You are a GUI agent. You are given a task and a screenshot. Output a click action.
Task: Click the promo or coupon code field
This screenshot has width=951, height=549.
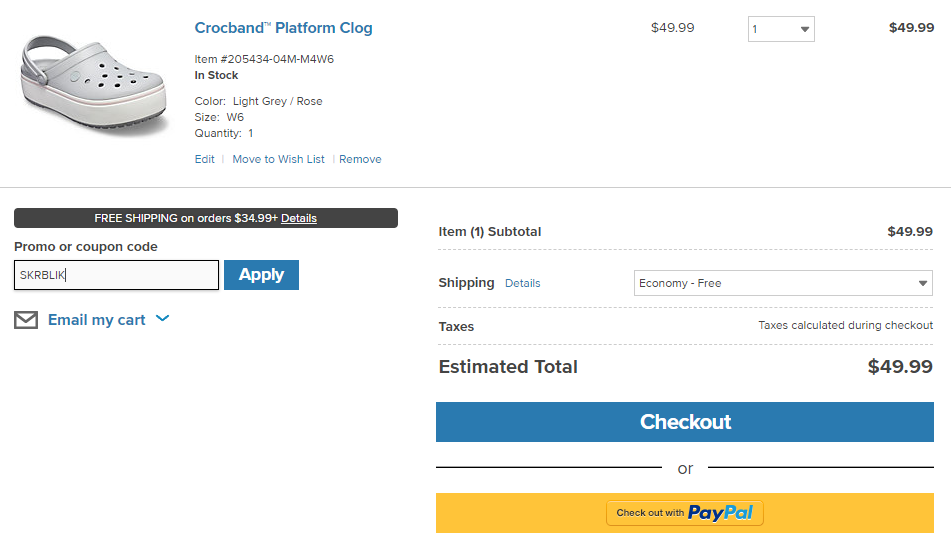click(116, 275)
